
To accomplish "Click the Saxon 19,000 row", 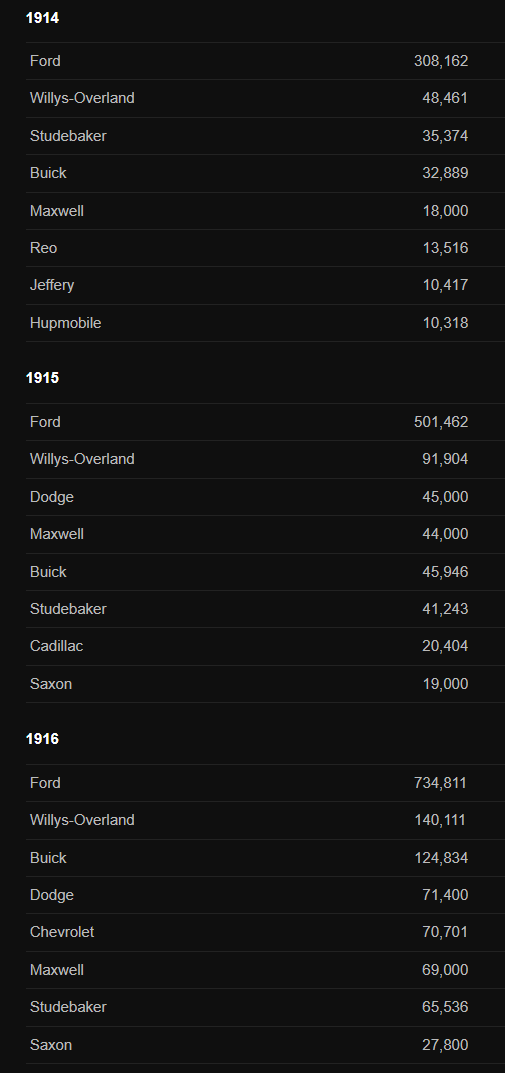I will 266,684.
